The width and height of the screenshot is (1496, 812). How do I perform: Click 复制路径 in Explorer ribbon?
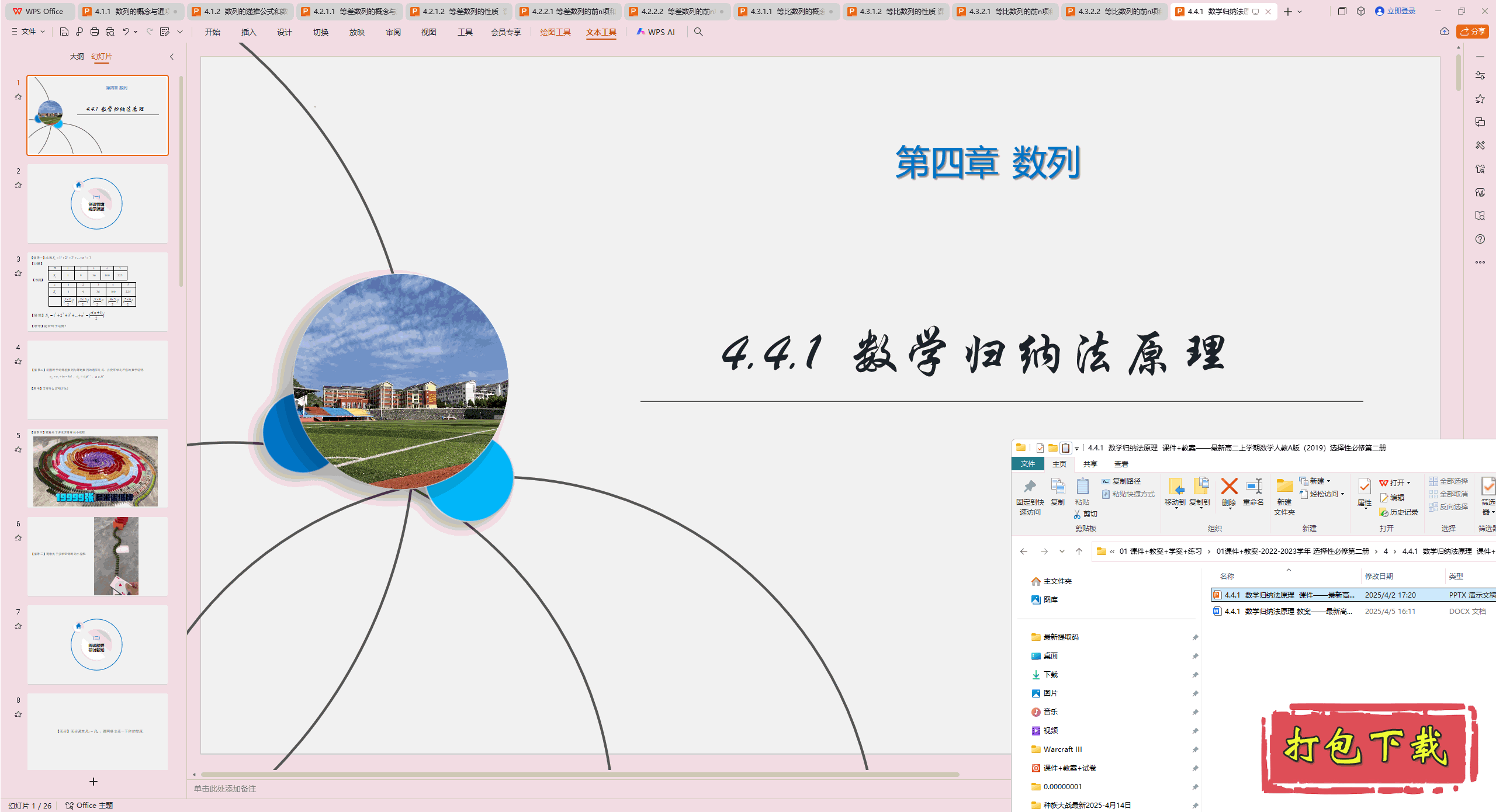1121,481
